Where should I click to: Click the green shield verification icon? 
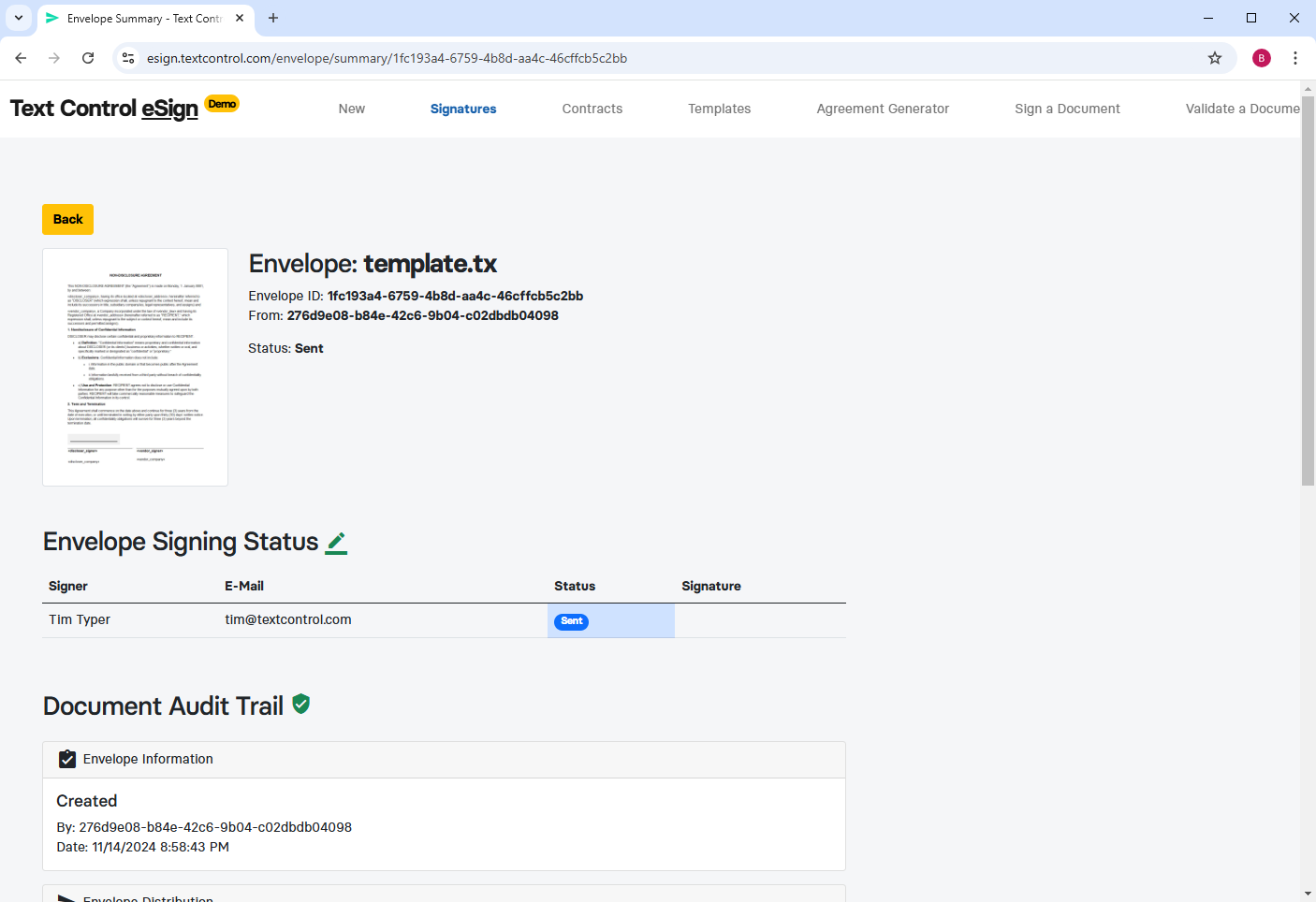click(301, 704)
